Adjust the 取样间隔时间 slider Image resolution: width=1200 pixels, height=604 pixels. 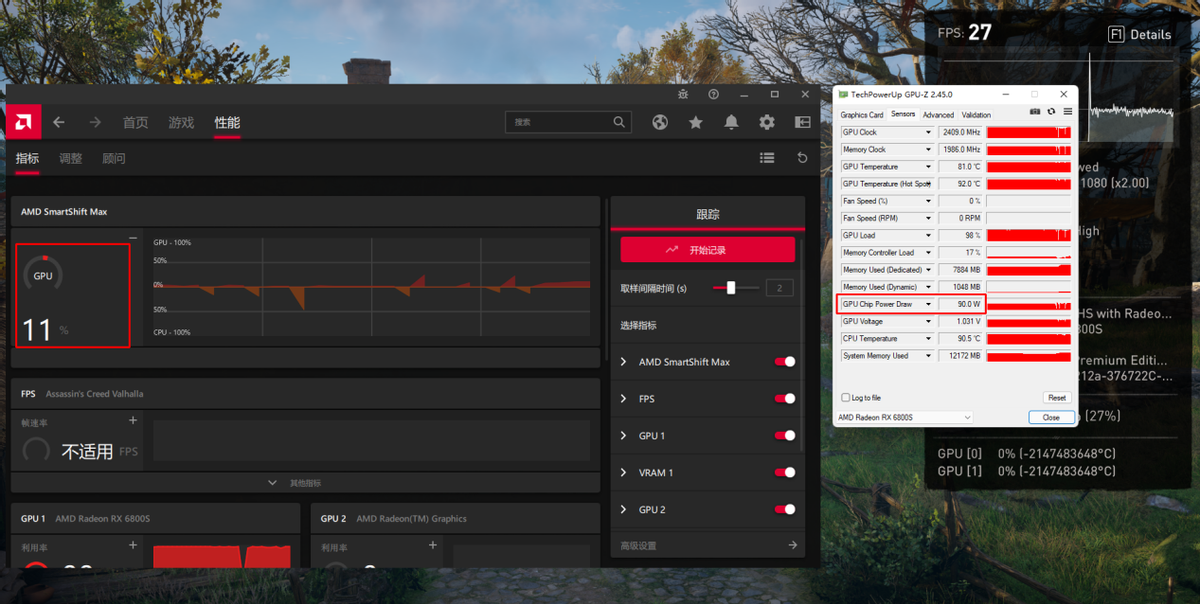pos(731,288)
